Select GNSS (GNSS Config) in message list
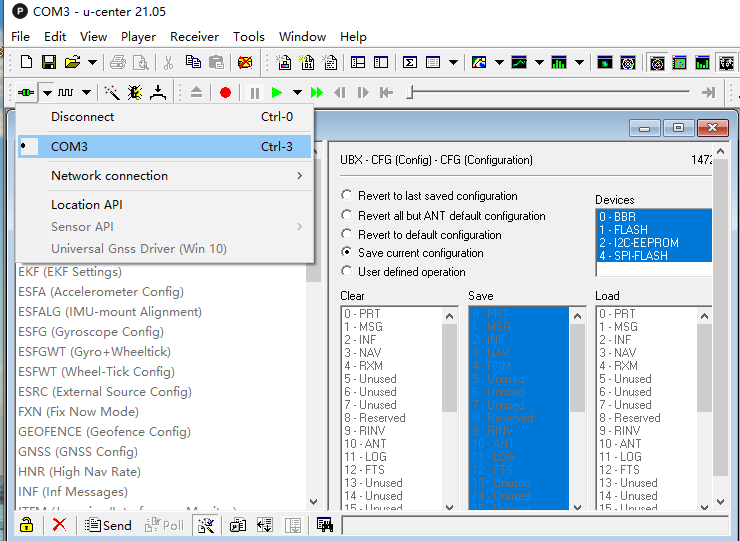Image resolution: width=740 pixels, height=541 pixels. click(x=78, y=452)
